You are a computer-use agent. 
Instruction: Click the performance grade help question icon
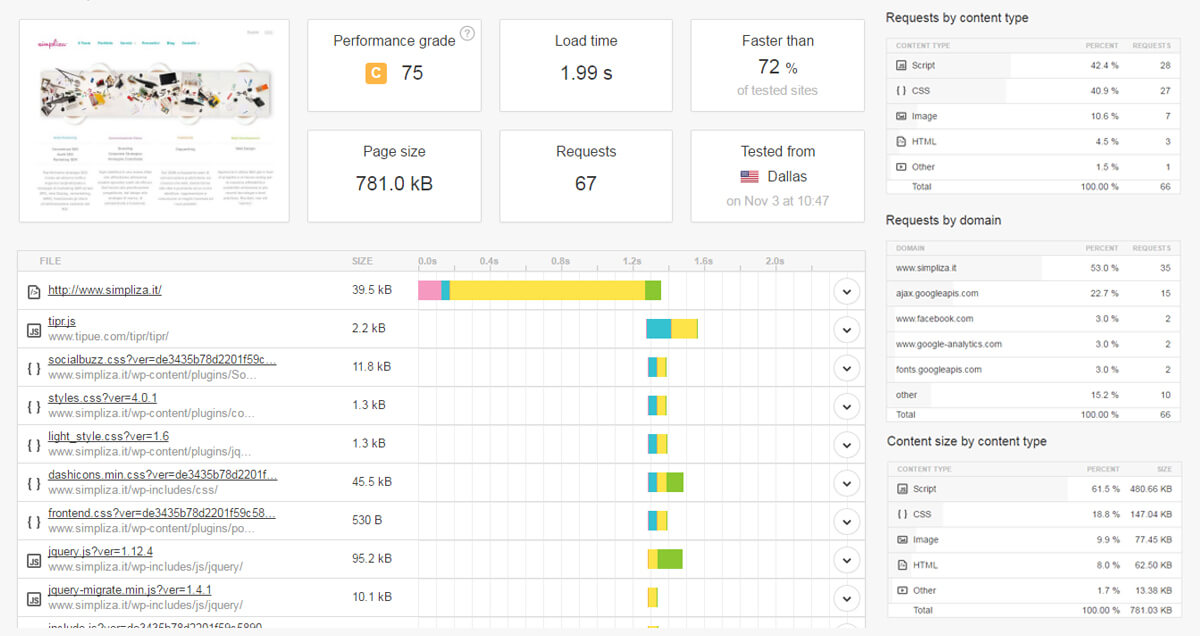467,34
